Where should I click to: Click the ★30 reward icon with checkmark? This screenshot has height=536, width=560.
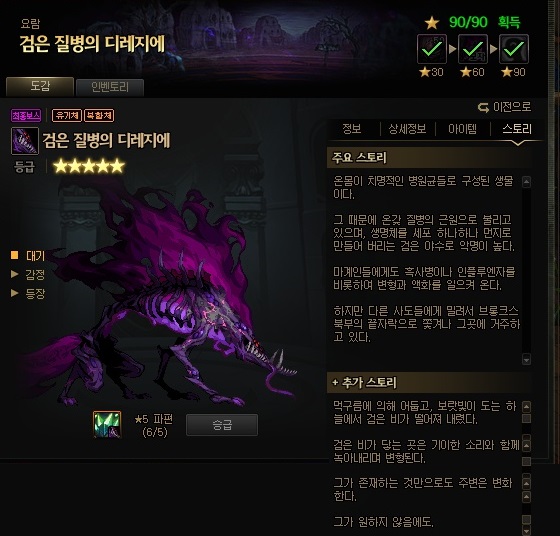click(432, 49)
